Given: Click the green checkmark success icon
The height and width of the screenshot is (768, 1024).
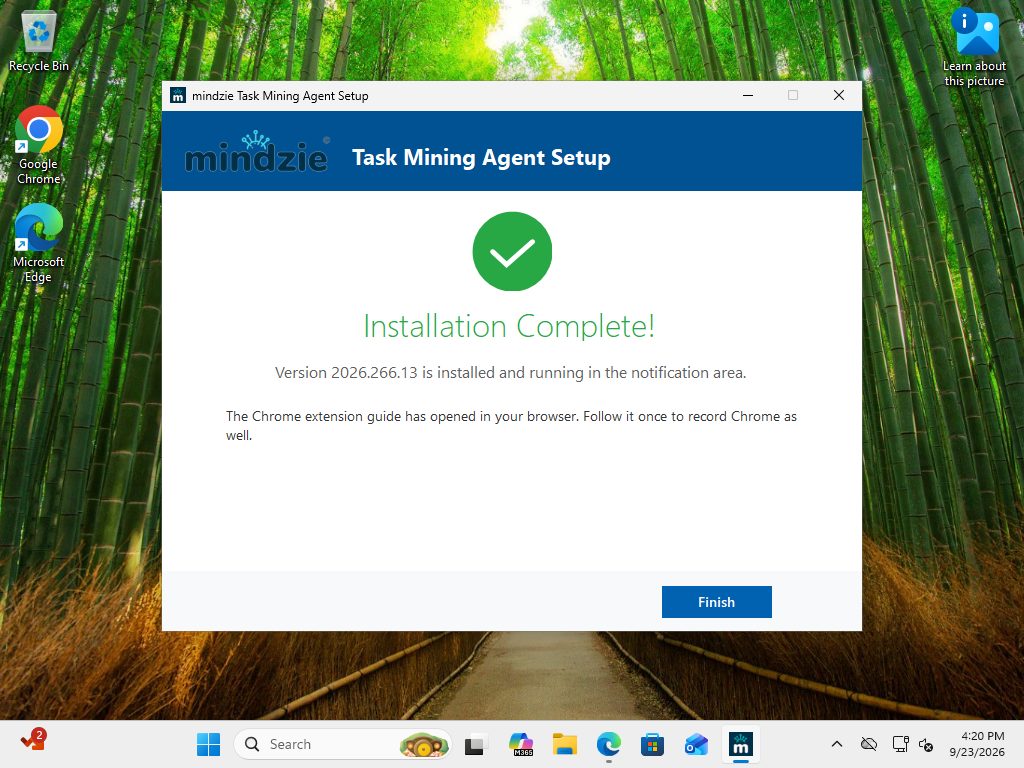Looking at the screenshot, I should pyautogui.click(x=512, y=251).
